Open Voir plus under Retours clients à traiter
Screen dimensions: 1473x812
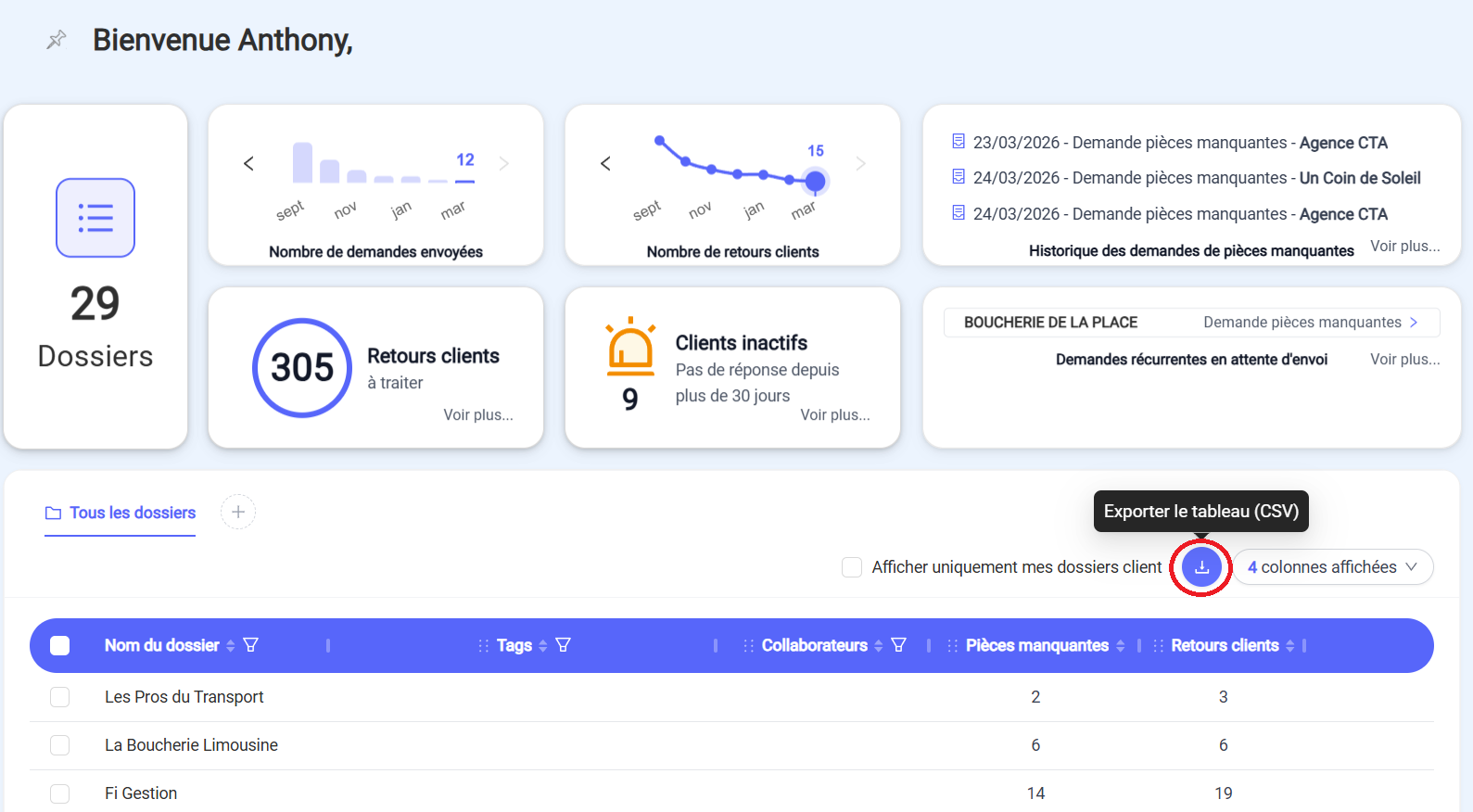[x=477, y=414]
